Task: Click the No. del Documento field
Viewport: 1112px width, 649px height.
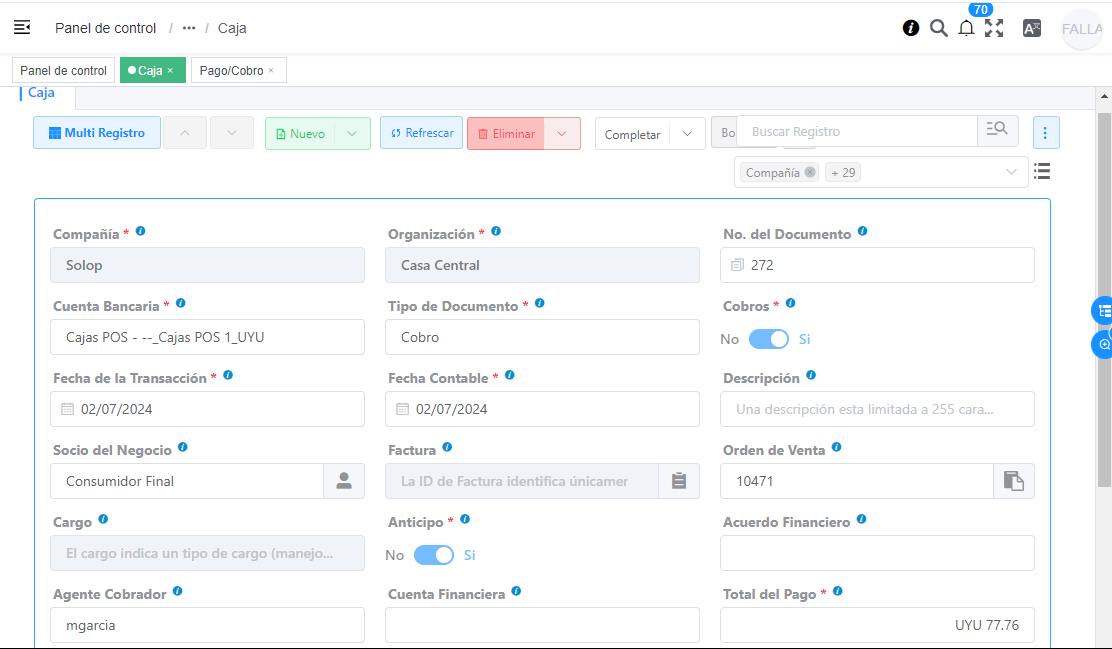Action: [x=877, y=265]
